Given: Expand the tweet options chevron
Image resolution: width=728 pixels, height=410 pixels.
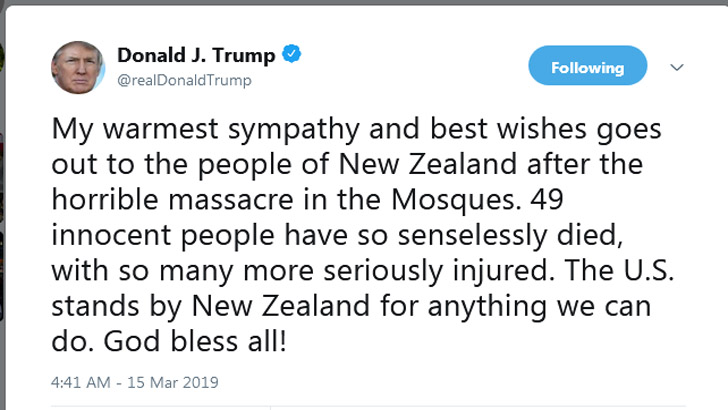Looking at the screenshot, I should coord(677,68).
